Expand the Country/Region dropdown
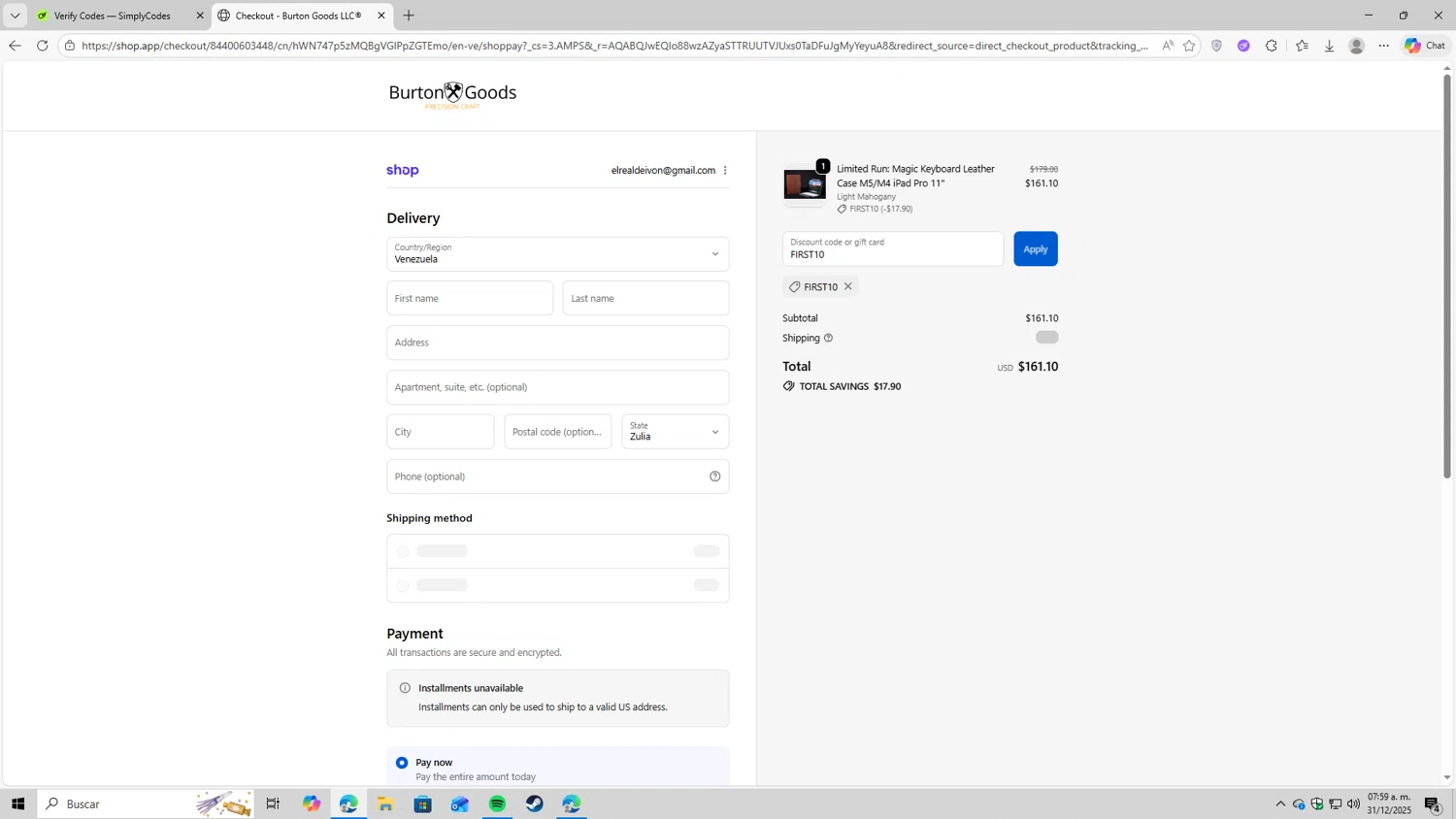Screen dimensions: 1456x819 coord(558,254)
